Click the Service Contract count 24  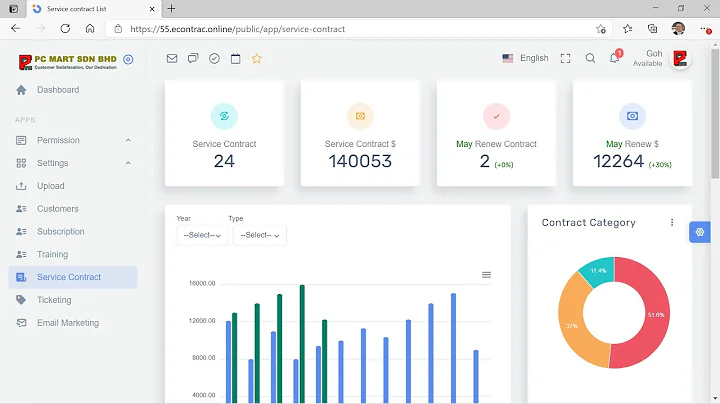click(224, 161)
